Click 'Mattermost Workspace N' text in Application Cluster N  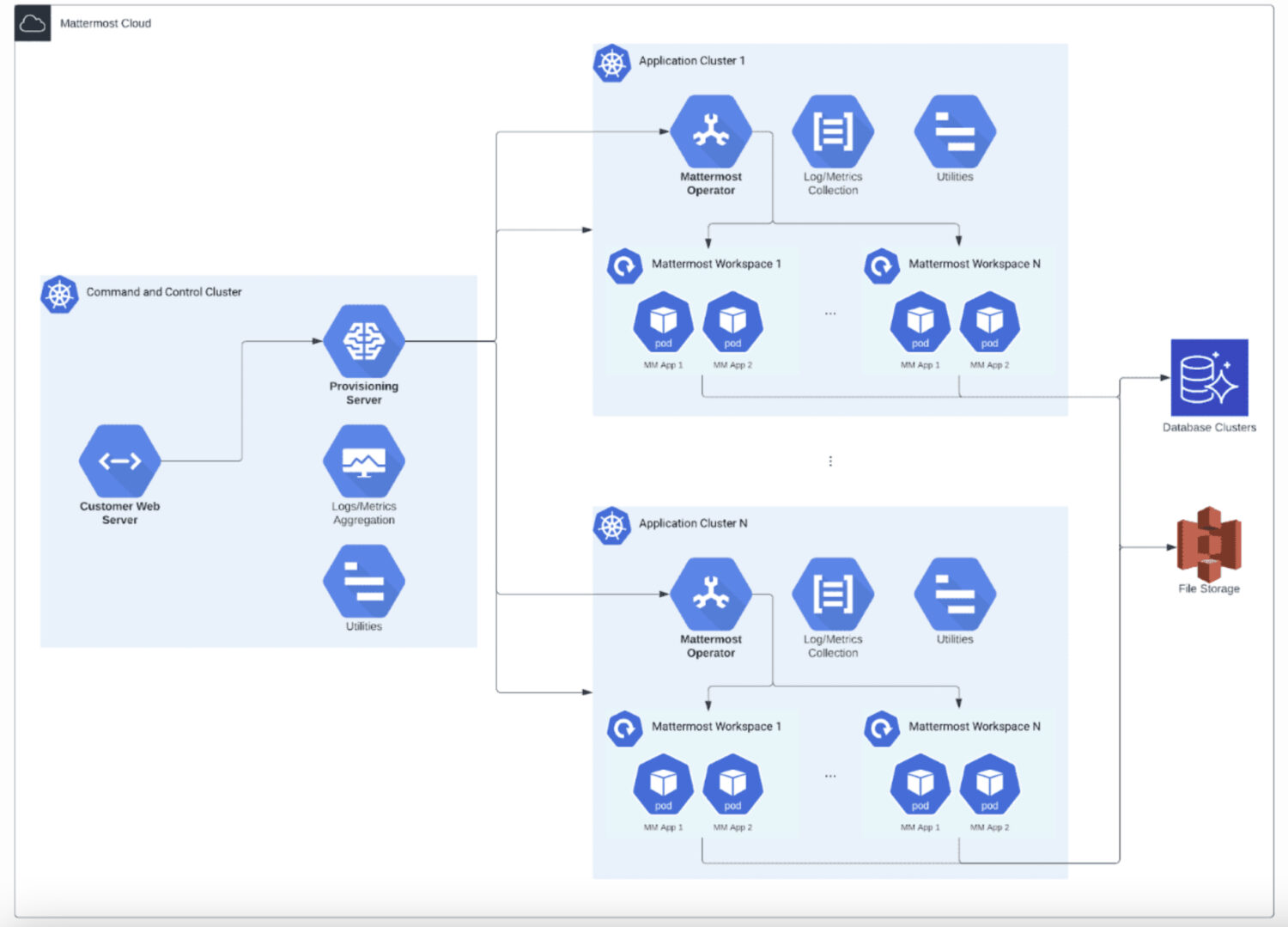pyautogui.click(x=975, y=727)
